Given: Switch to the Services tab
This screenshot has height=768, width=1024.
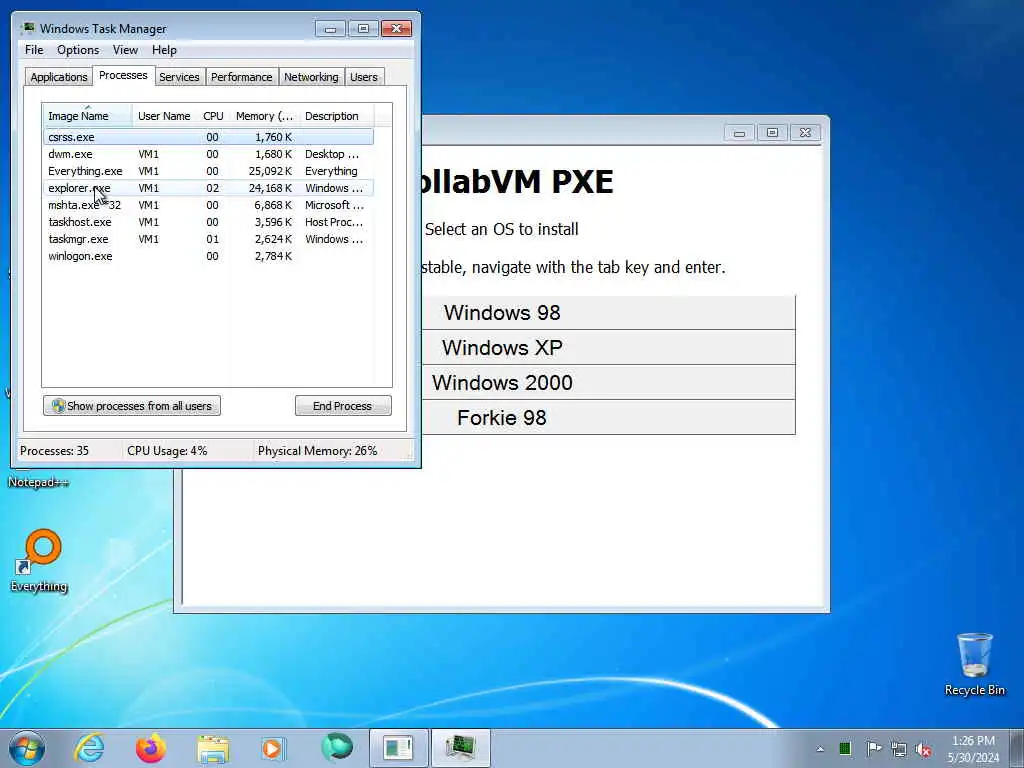Looking at the screenshot, I should [x=179, y=77].
